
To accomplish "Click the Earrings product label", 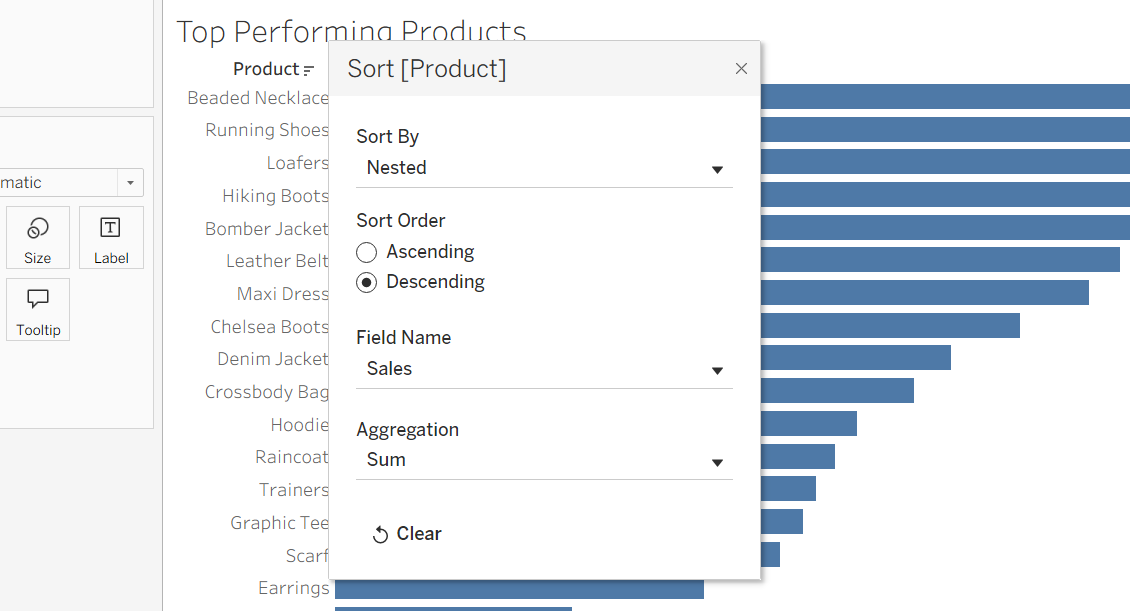I will click(x=294, y=588).
